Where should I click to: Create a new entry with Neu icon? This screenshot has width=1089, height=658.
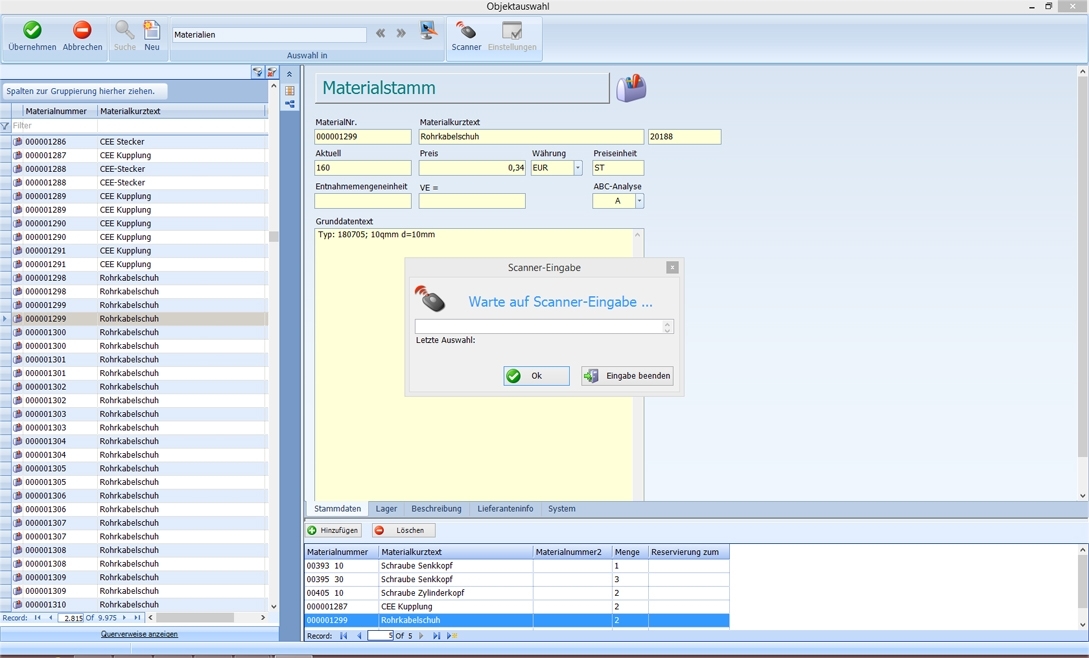click(x=151, y=31)
